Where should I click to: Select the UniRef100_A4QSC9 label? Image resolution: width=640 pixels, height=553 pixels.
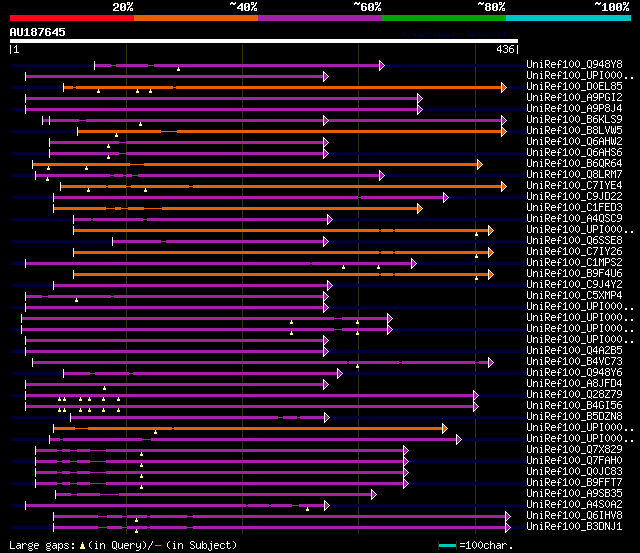574,219
